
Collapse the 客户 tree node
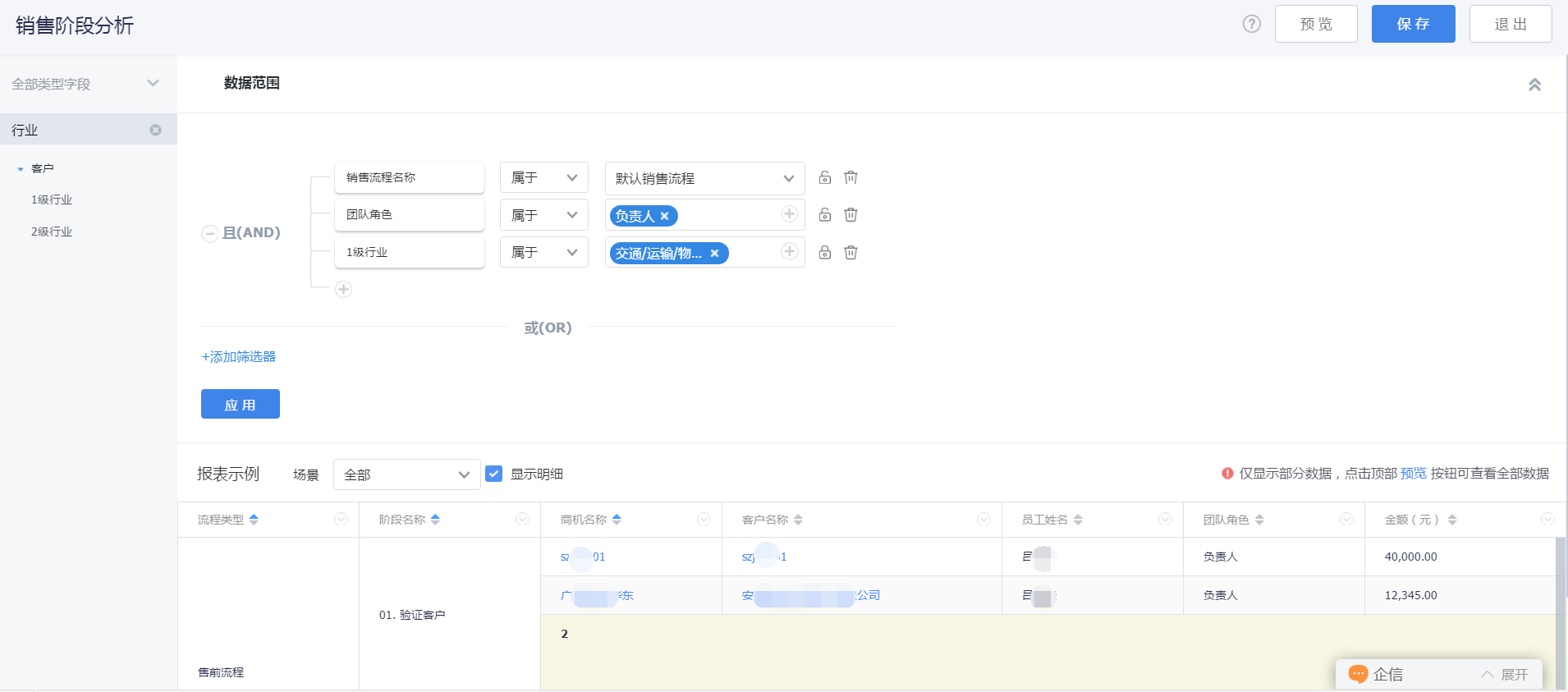[x=21, y=169]
